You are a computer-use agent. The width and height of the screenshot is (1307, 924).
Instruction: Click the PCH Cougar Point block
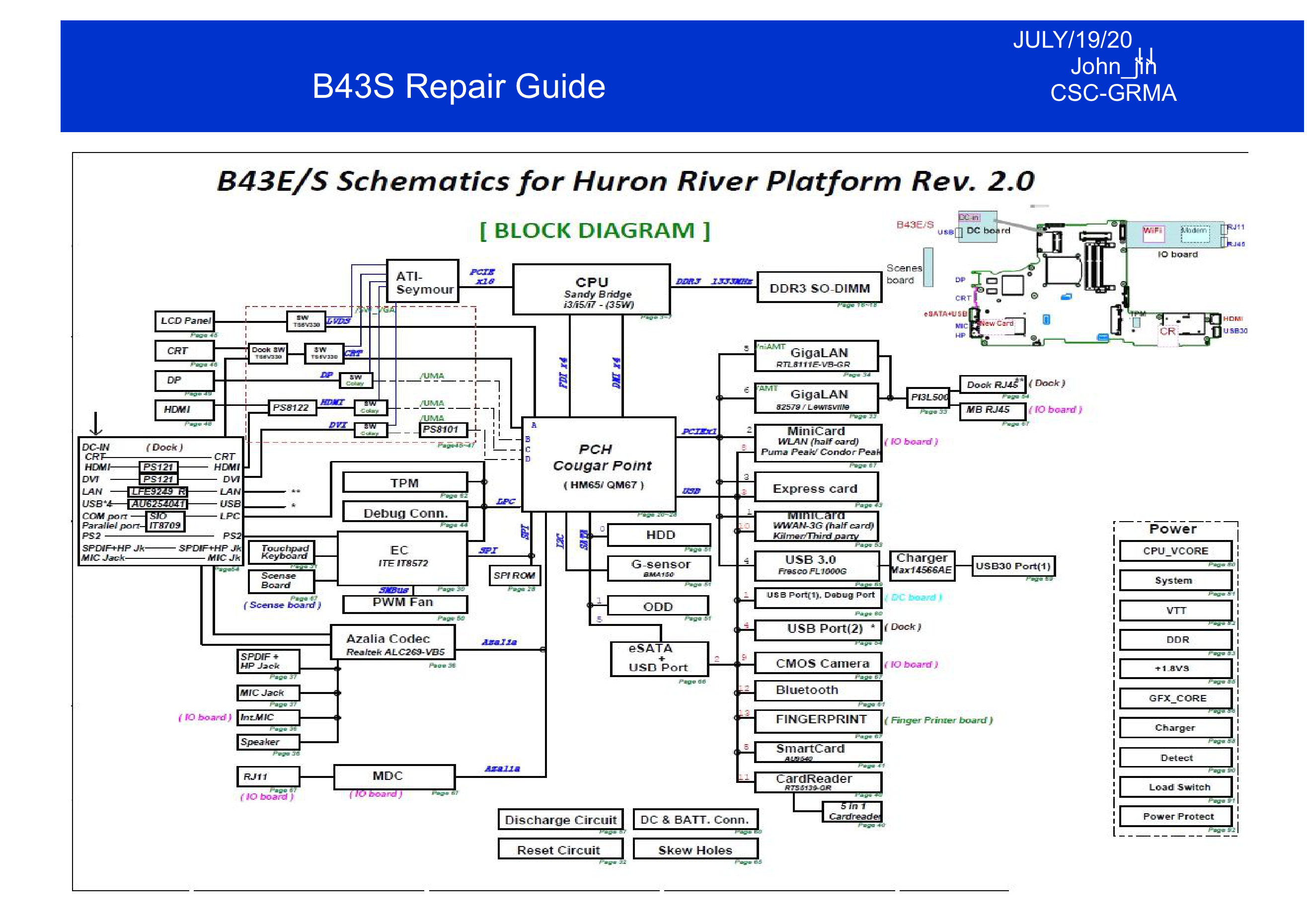pyautogui.click(x=598, y=464)
